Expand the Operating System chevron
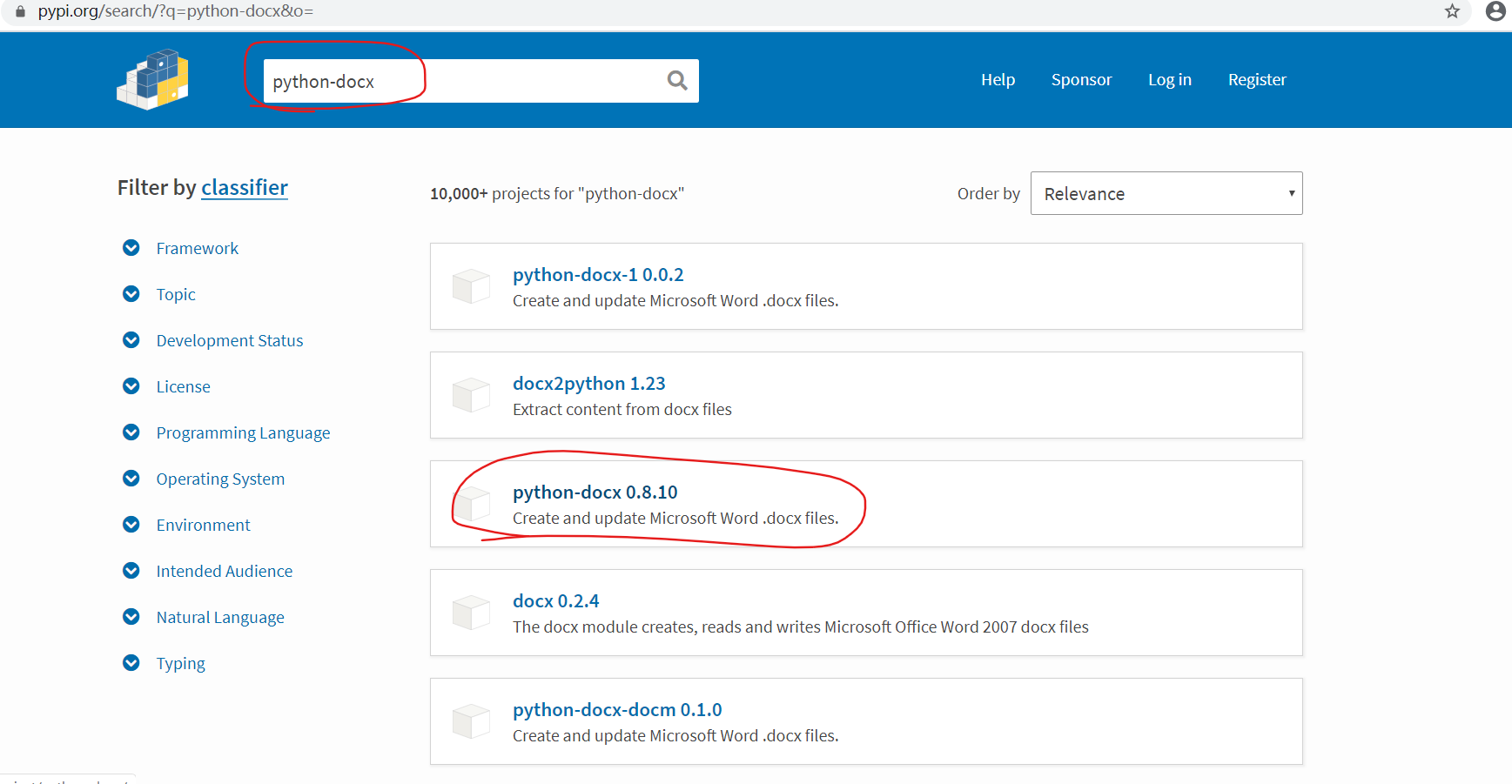1512x784 pixels. click(131, 479)
